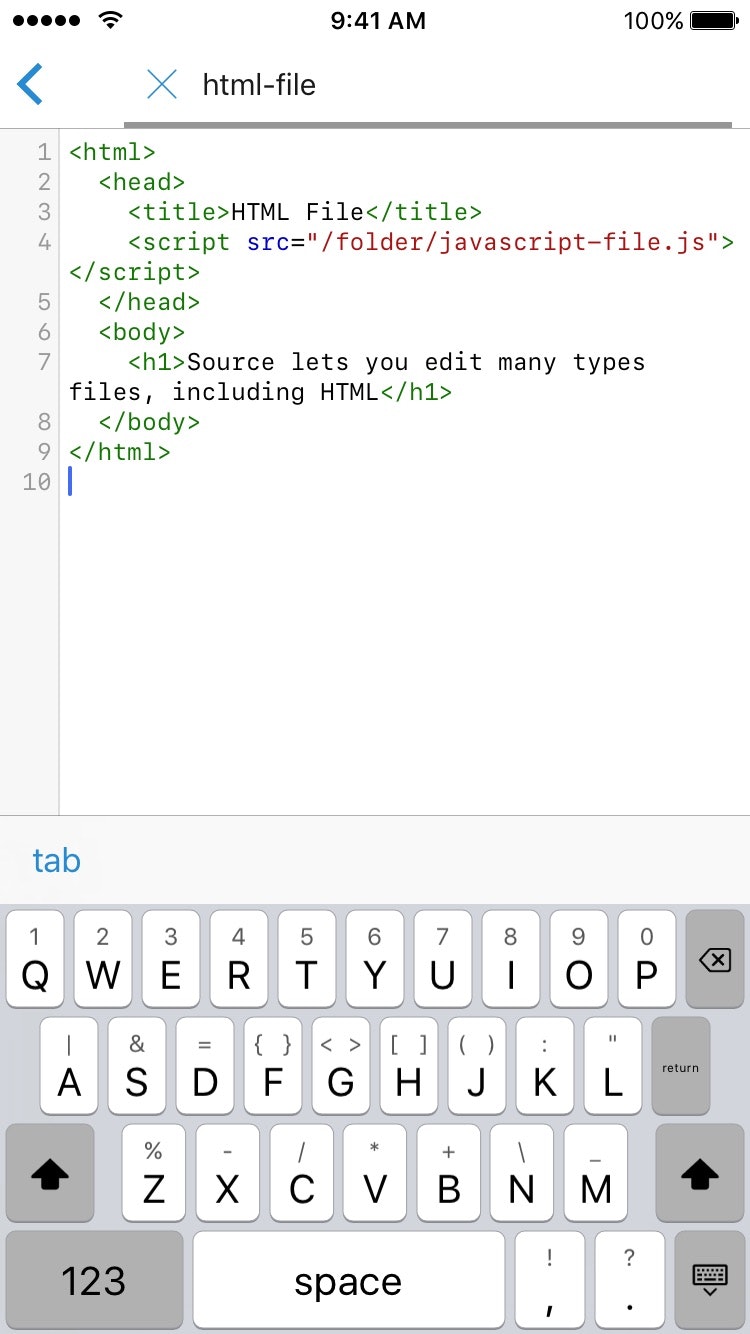Viewport: 750px width, 1334px height.
Task: Tap the U key
Action: tap(443, 959)
